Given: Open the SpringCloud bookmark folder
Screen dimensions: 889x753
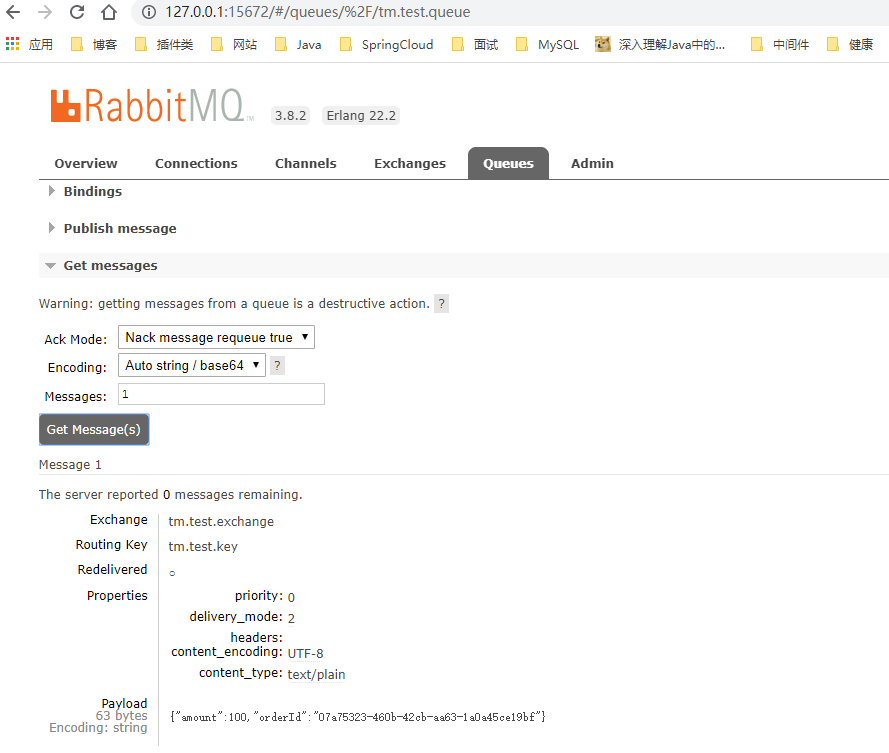Looking at the screenshot, I should [387, 44].
